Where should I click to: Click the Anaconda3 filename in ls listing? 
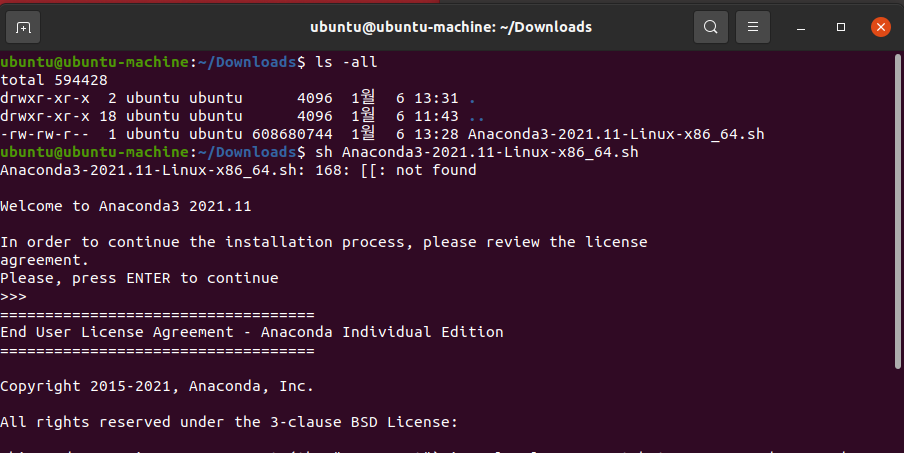(616, 134)
